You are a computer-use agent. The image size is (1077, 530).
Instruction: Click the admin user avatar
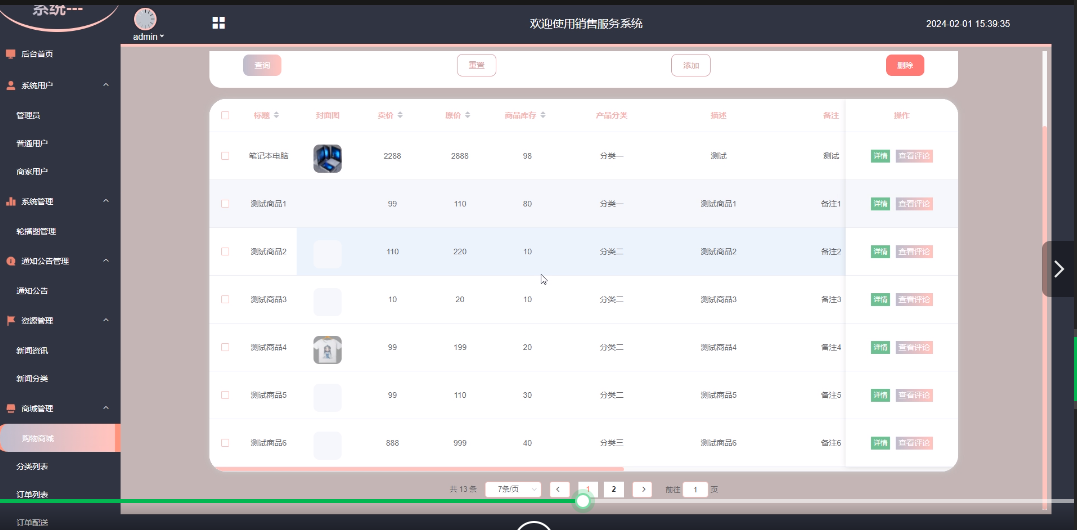(x=145, y=19)
